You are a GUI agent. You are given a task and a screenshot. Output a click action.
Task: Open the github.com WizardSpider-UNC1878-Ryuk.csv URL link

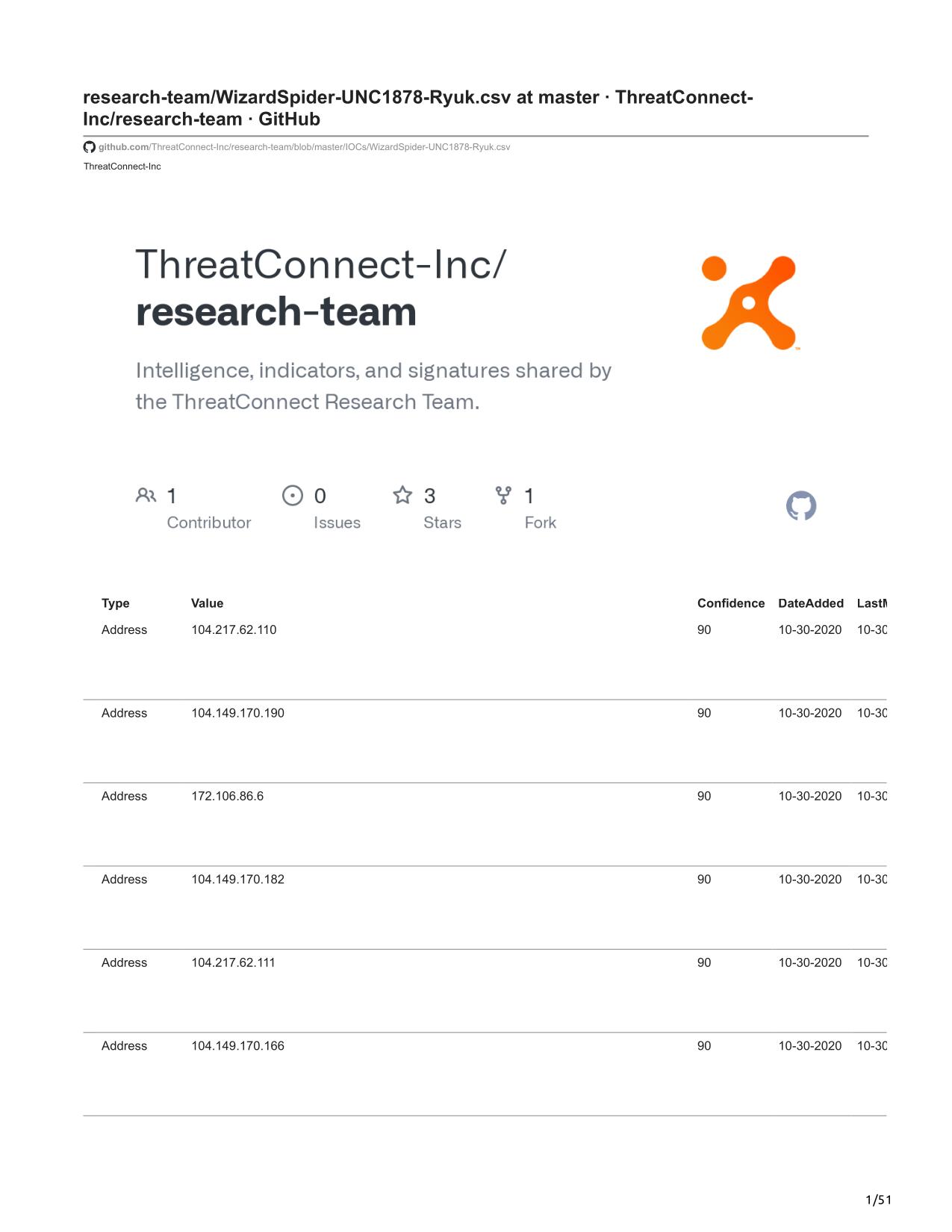coord(305,147)
